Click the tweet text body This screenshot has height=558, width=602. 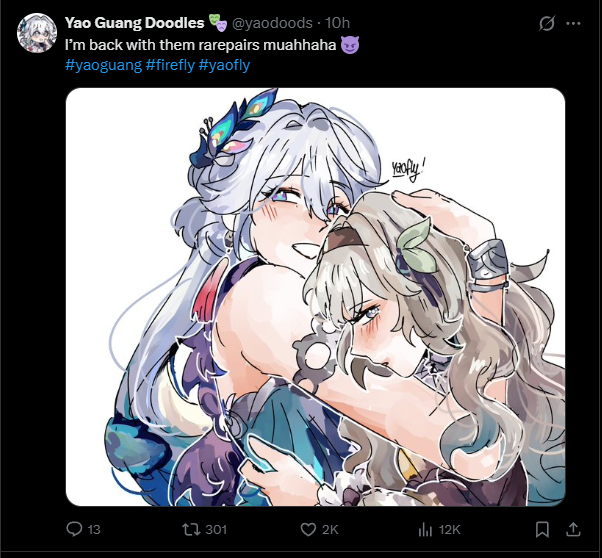click(212, 45)
